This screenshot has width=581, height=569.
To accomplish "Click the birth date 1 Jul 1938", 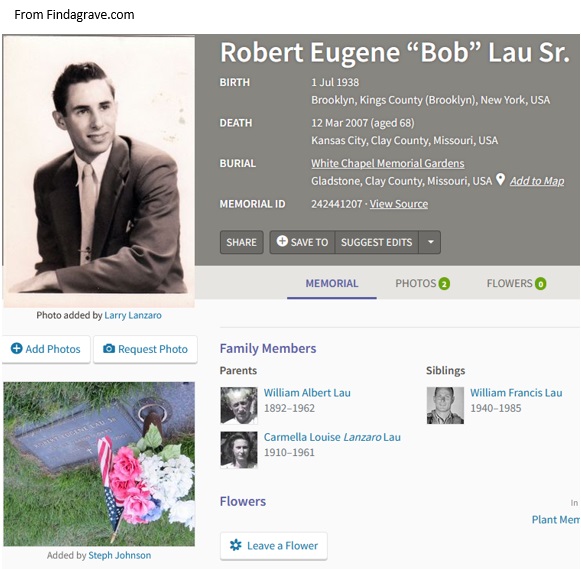I will (335, 82).
